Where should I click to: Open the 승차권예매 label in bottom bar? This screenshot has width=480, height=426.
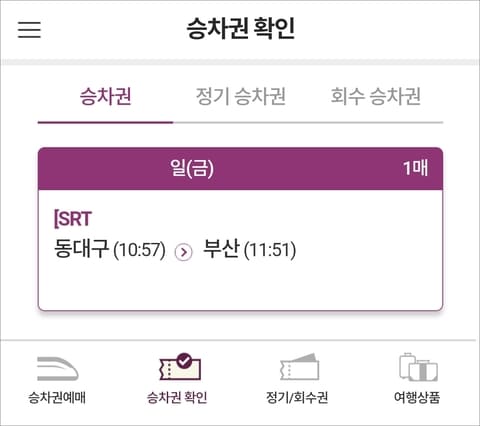57,398
